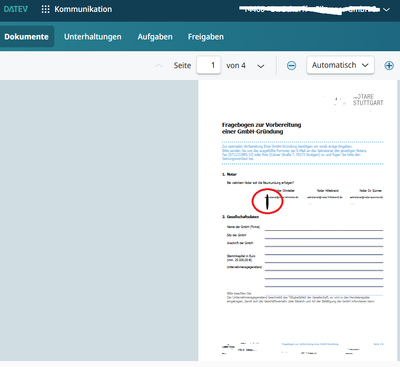This screenshot has width=400, height=367.
Task: Click the '1. Notar' section heading
Action: tap(229, 174)
